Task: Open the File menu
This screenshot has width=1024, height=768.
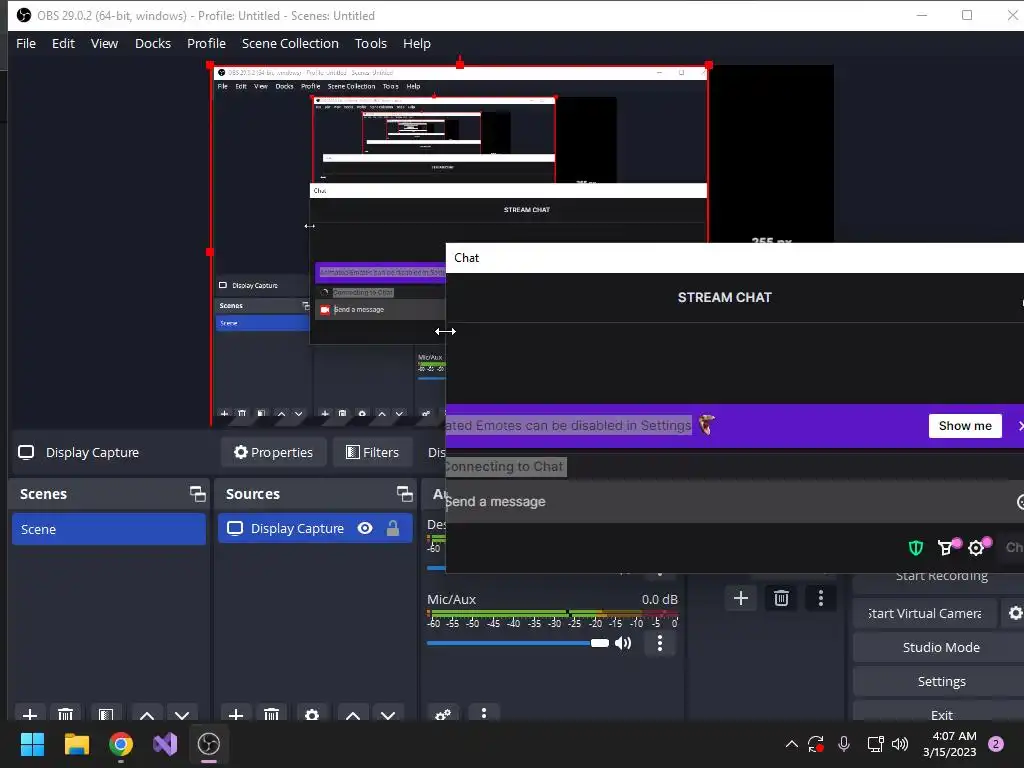Action: pos(26,43)
